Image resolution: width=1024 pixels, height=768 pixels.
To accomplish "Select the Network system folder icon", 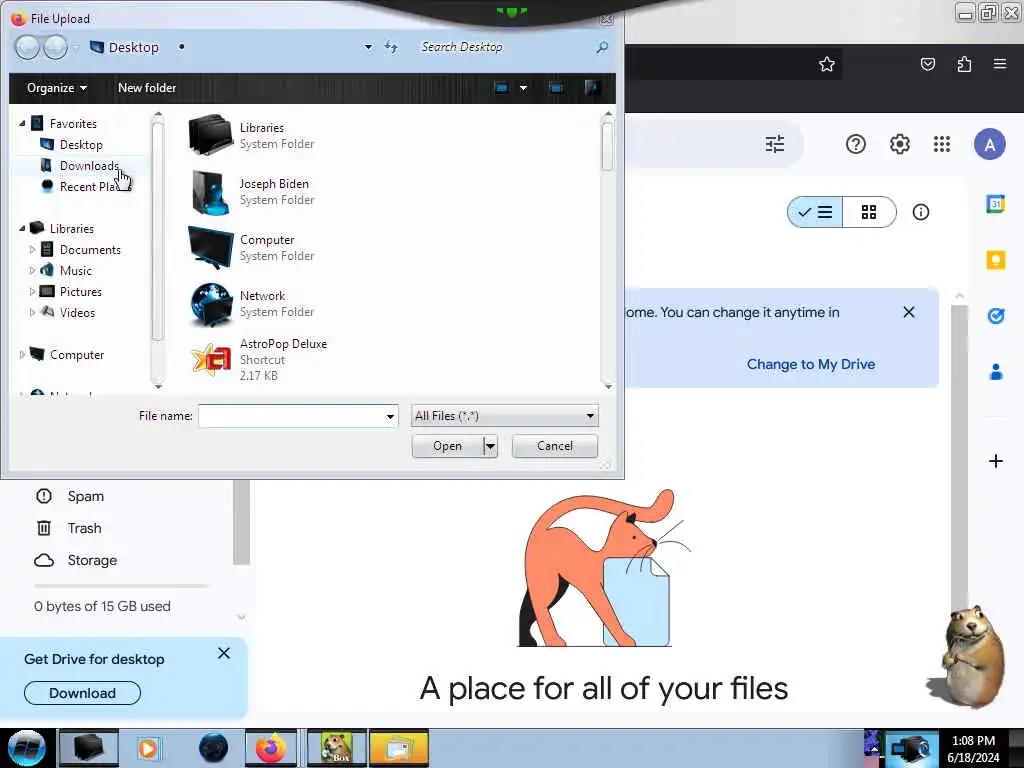I will (x=210, y=304).
